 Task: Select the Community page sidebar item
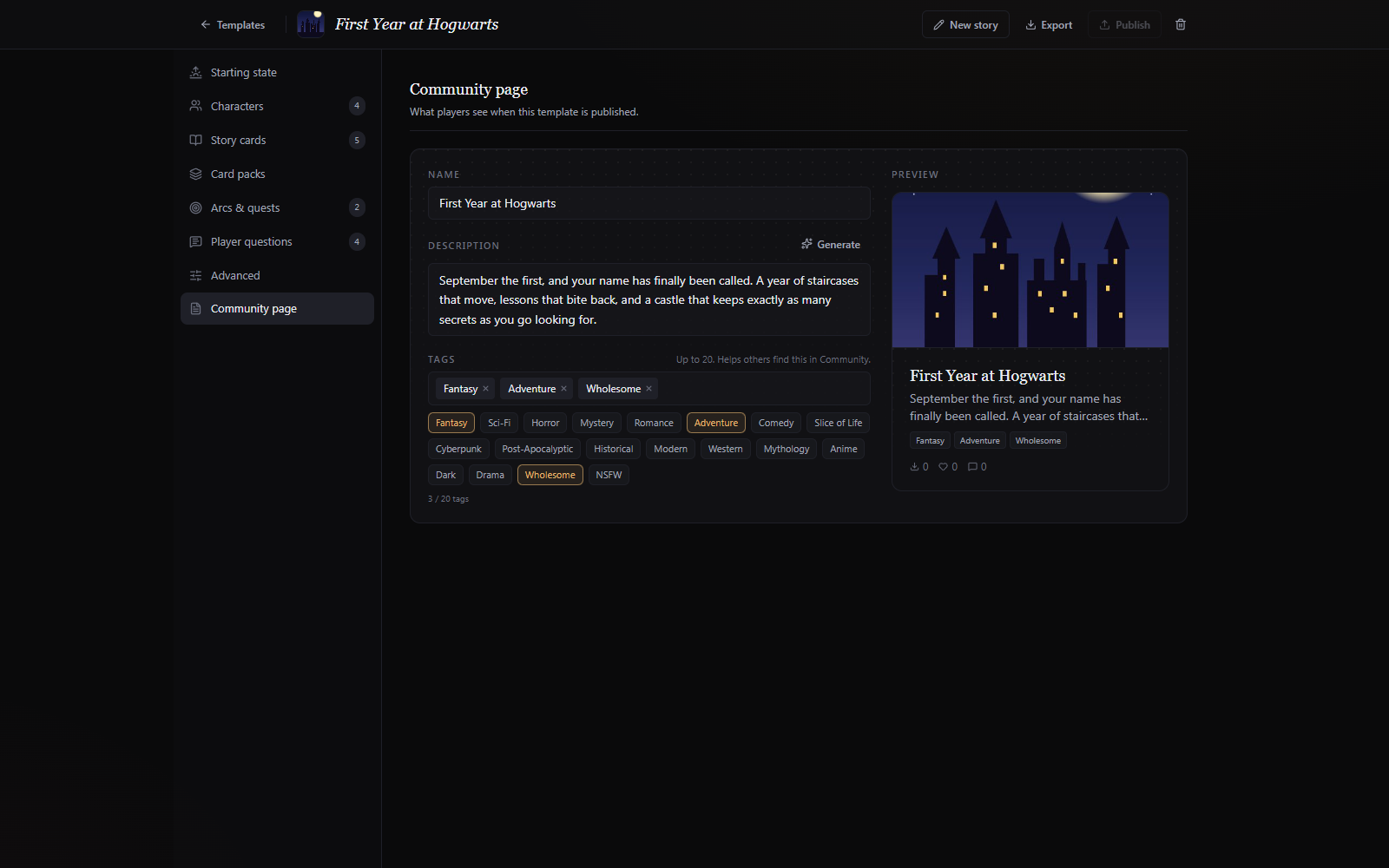[277, 308]
